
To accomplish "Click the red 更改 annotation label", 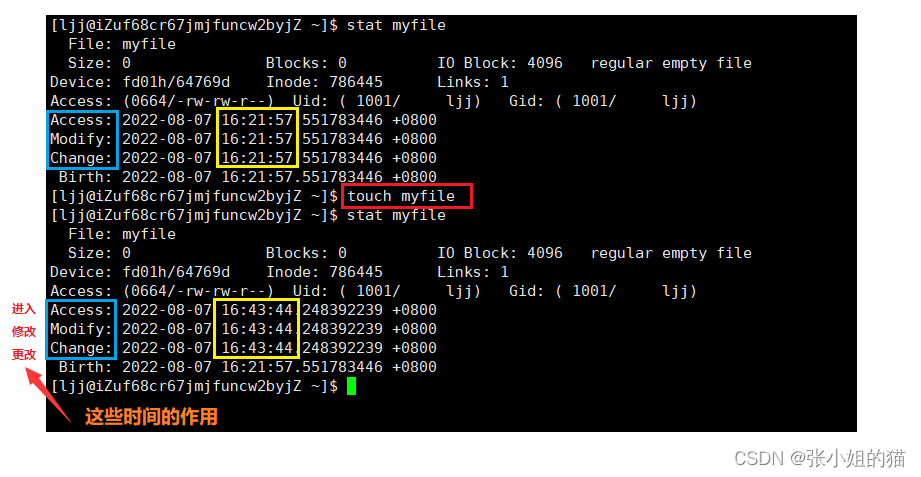I will pyautogui.click(x=23, y=354).
